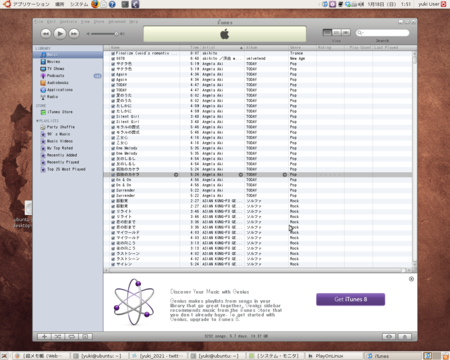Launch Firefox from the top panel
Viewport: 450px width, 360px height.
pos(95,4)
